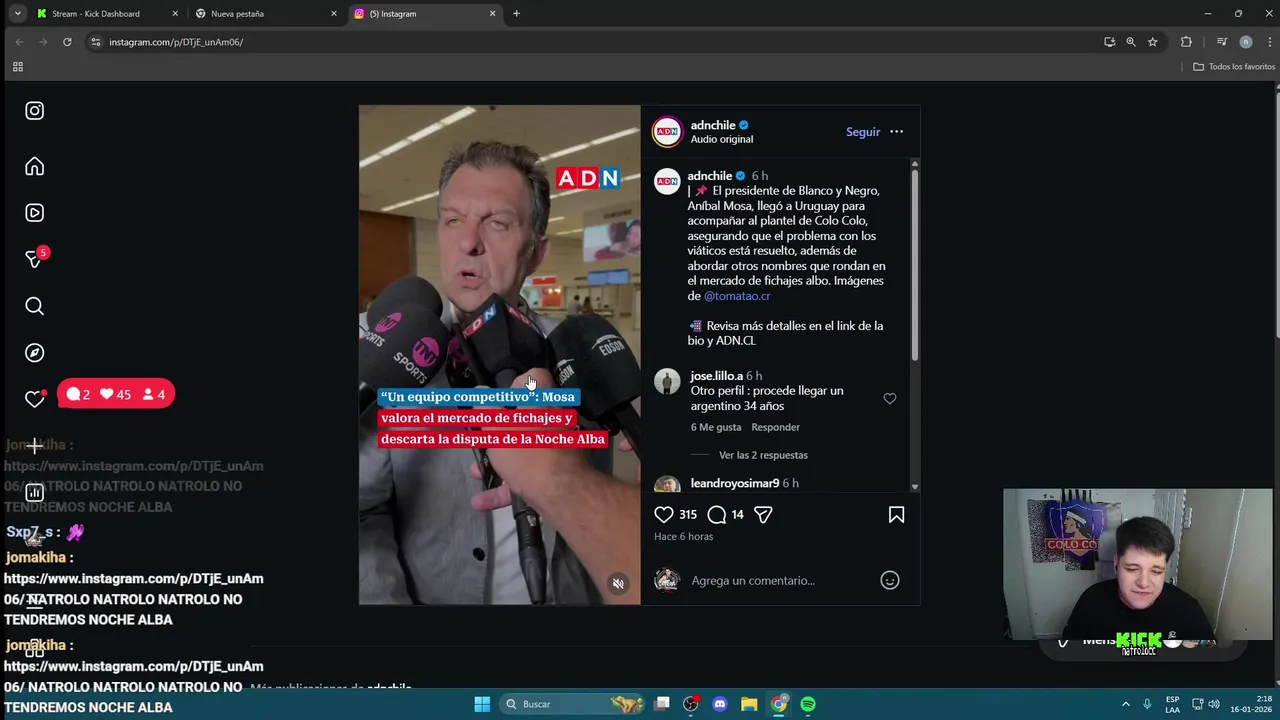Screen dimensions: 1280x720
Task: View the 315 likes list
Action: click(x=688, y=514)
